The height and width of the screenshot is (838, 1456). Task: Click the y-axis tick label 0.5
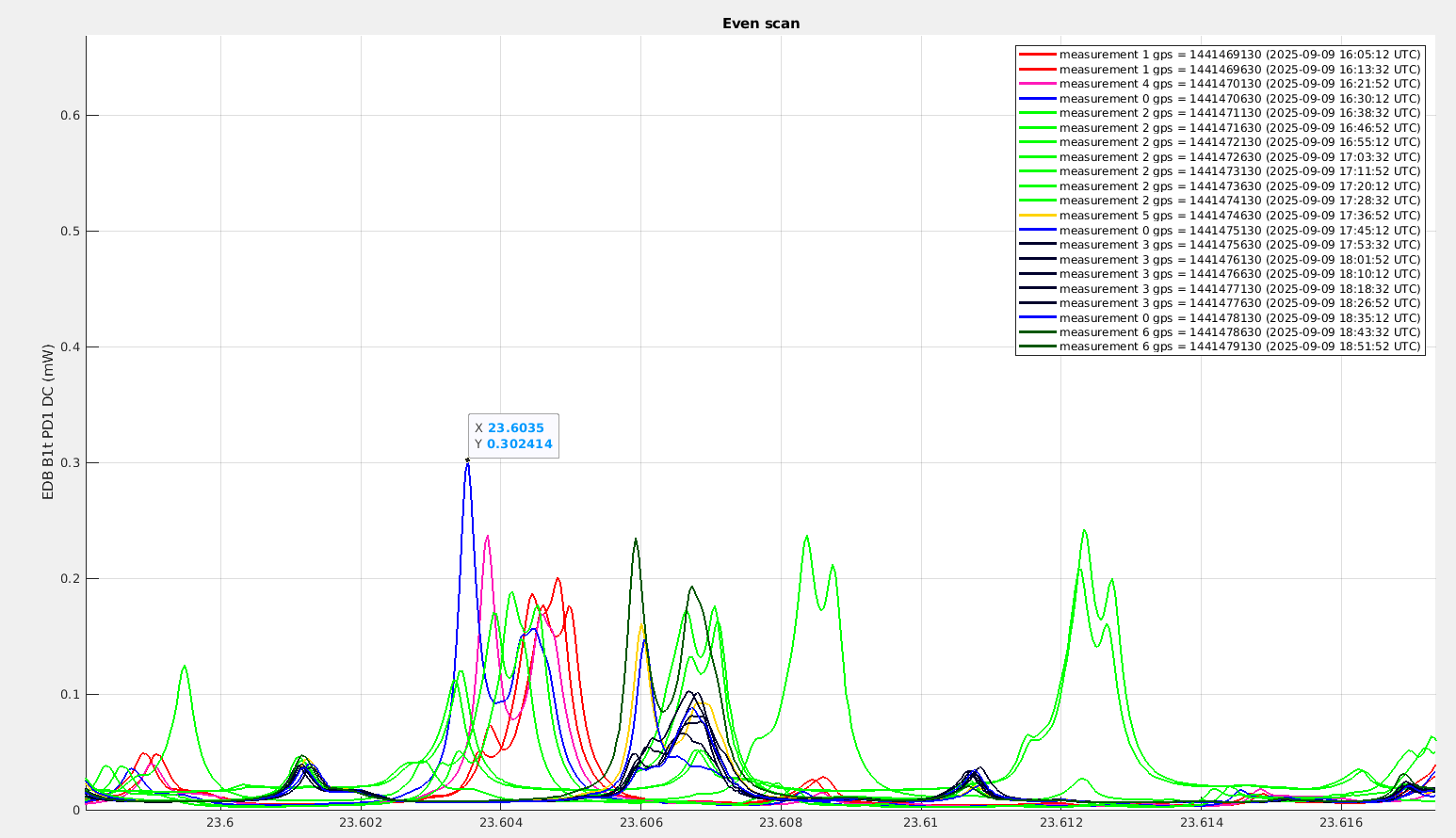71,232
